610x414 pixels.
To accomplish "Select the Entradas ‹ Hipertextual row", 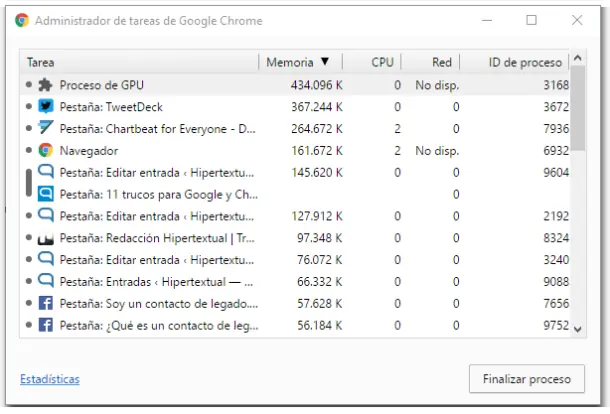I will [x=295, y=281].
